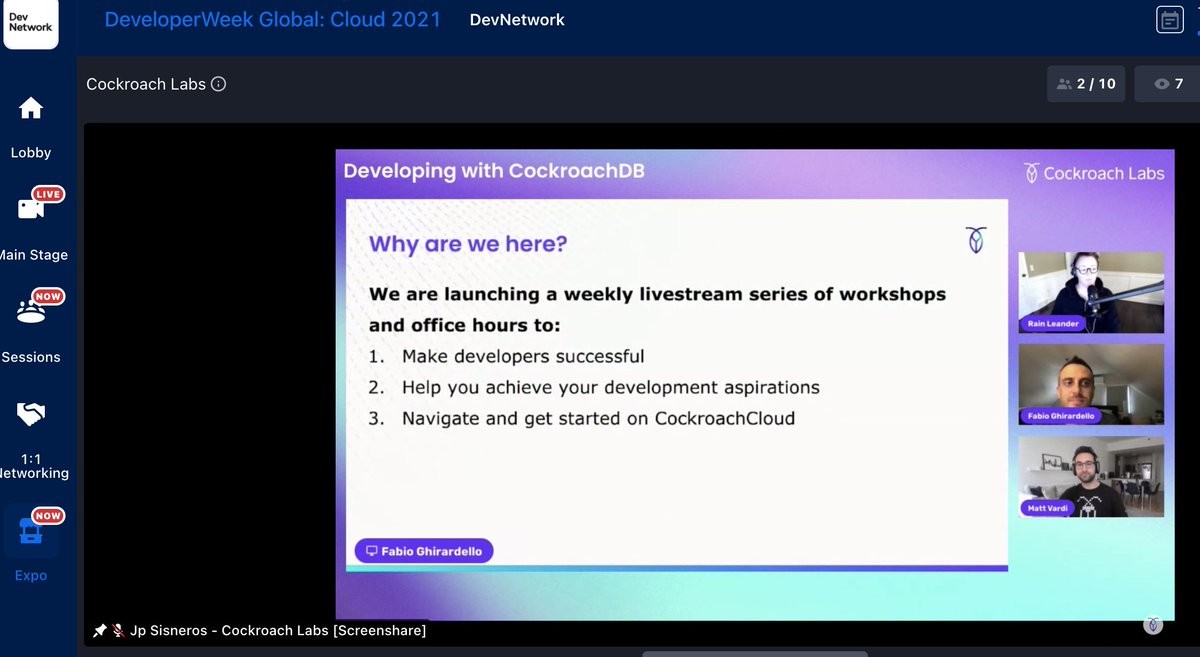Click the Matt Vardi name tag
The height and width of the screenshot is (657, 1200).
pos(1047,508)
